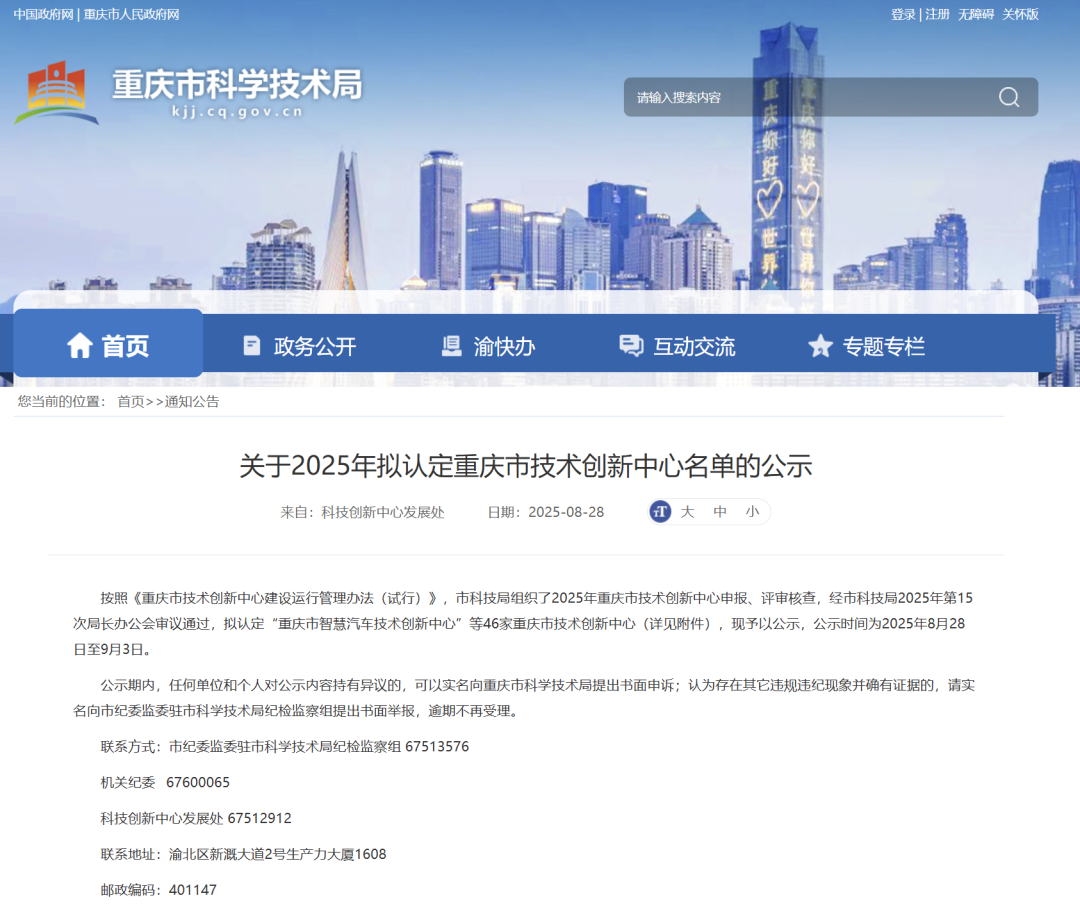
Task: Set article font size to 小
Action: tap(752, 512)
